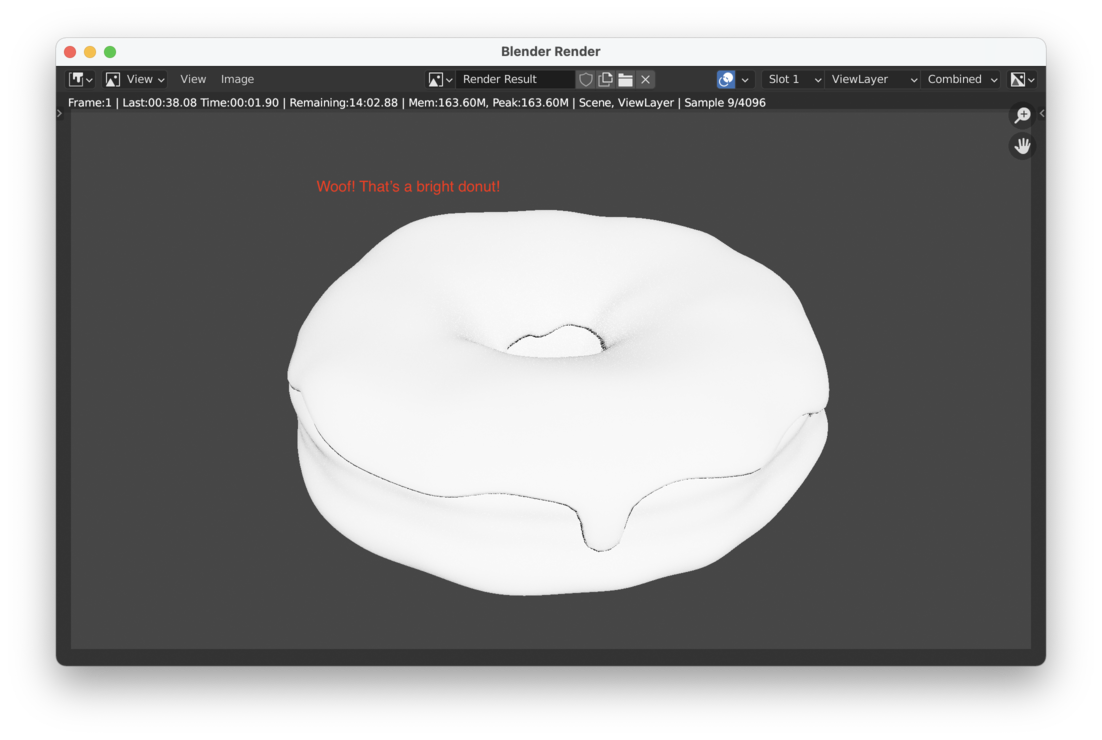Open the Image menu
The image size is (1102, 740).
pyautogui.click(x=237, y=79)
